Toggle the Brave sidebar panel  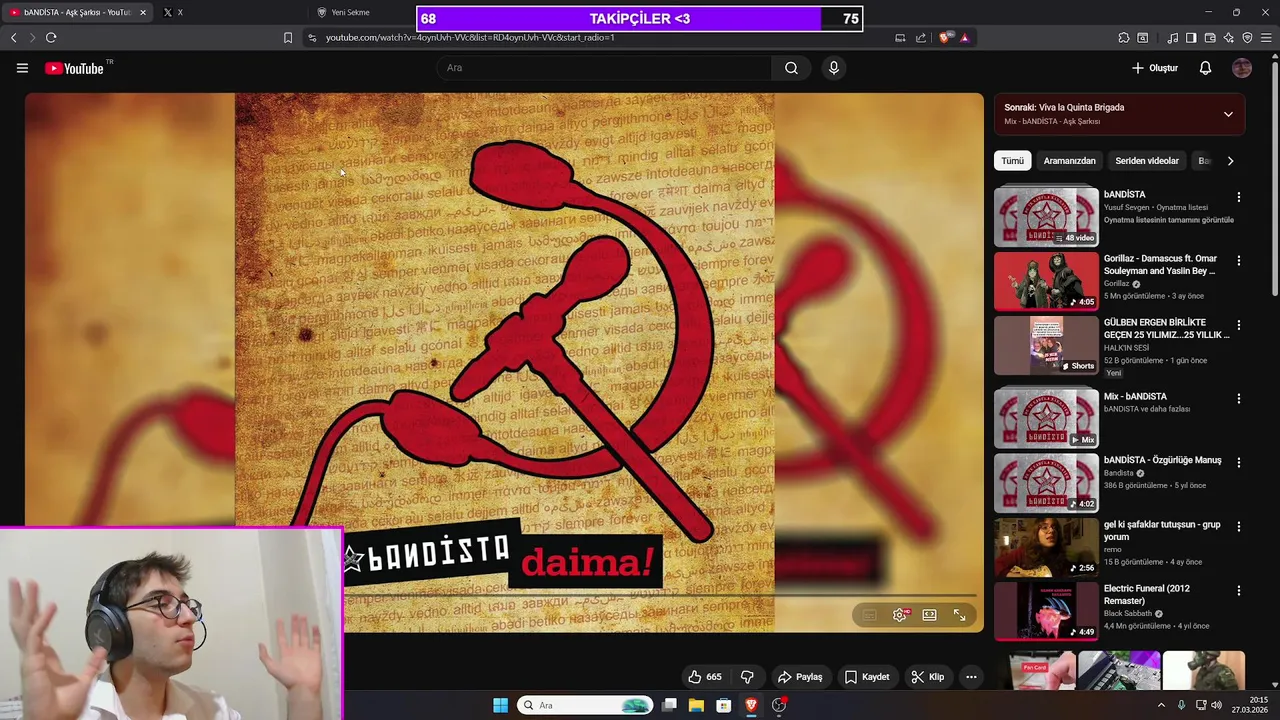(x=1191, y=38)
